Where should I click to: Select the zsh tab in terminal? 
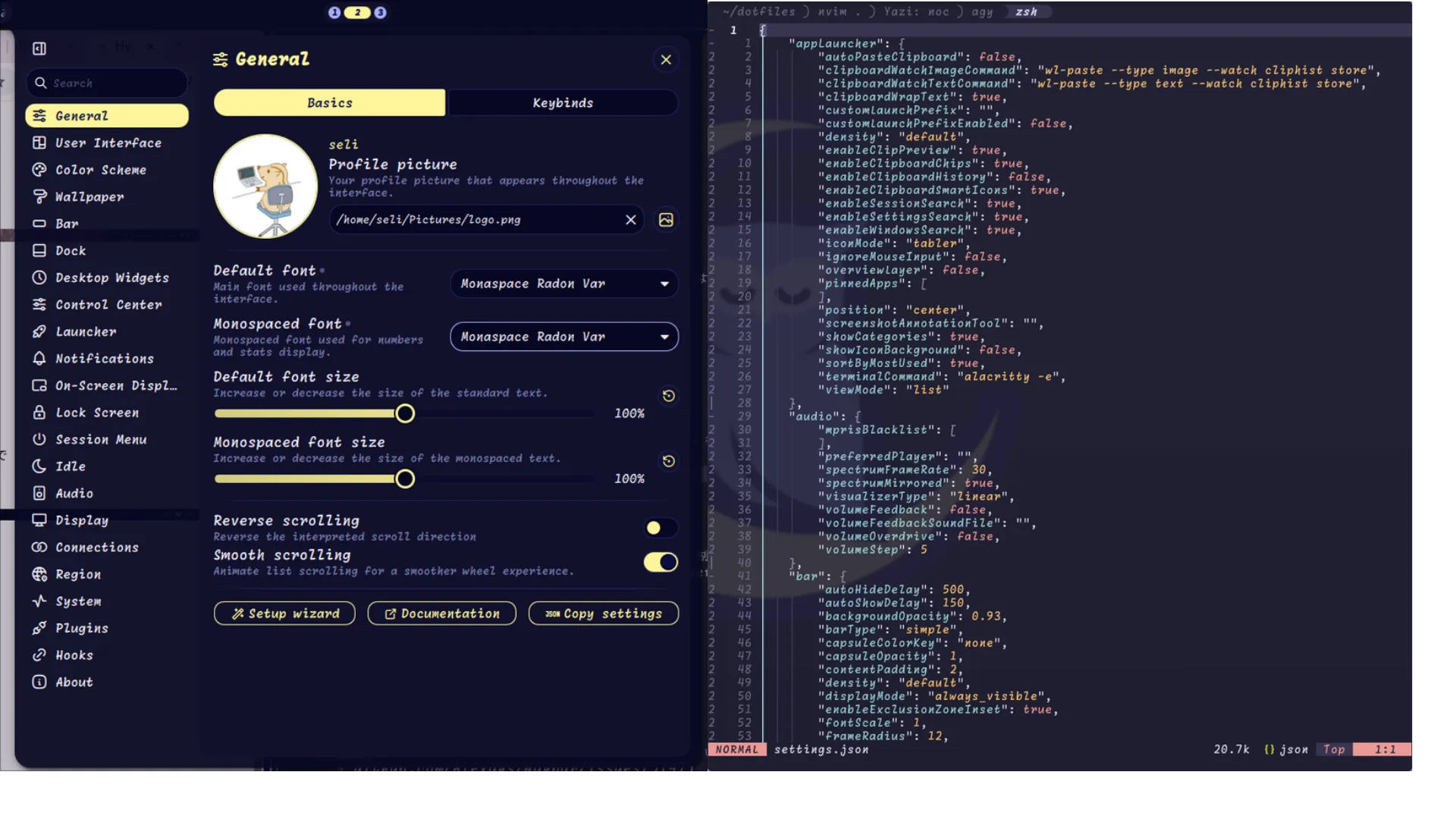click(1026, 12)
